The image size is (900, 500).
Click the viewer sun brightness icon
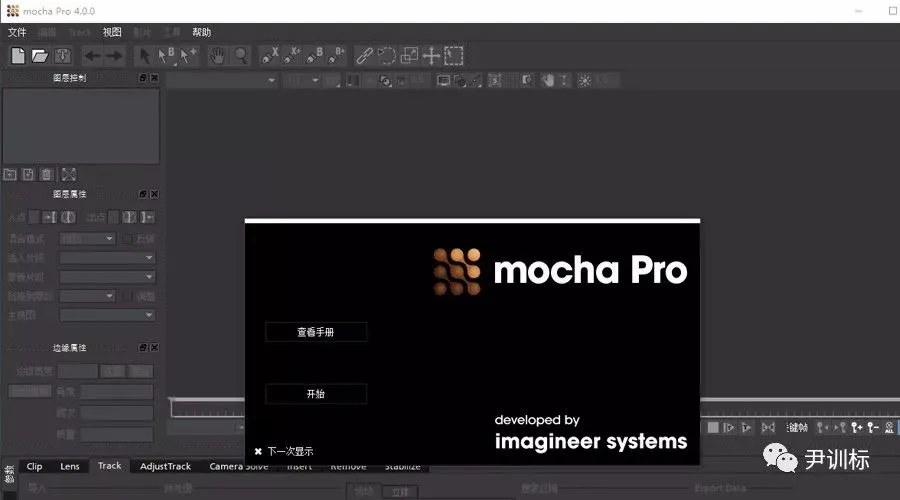pos(584,81)
